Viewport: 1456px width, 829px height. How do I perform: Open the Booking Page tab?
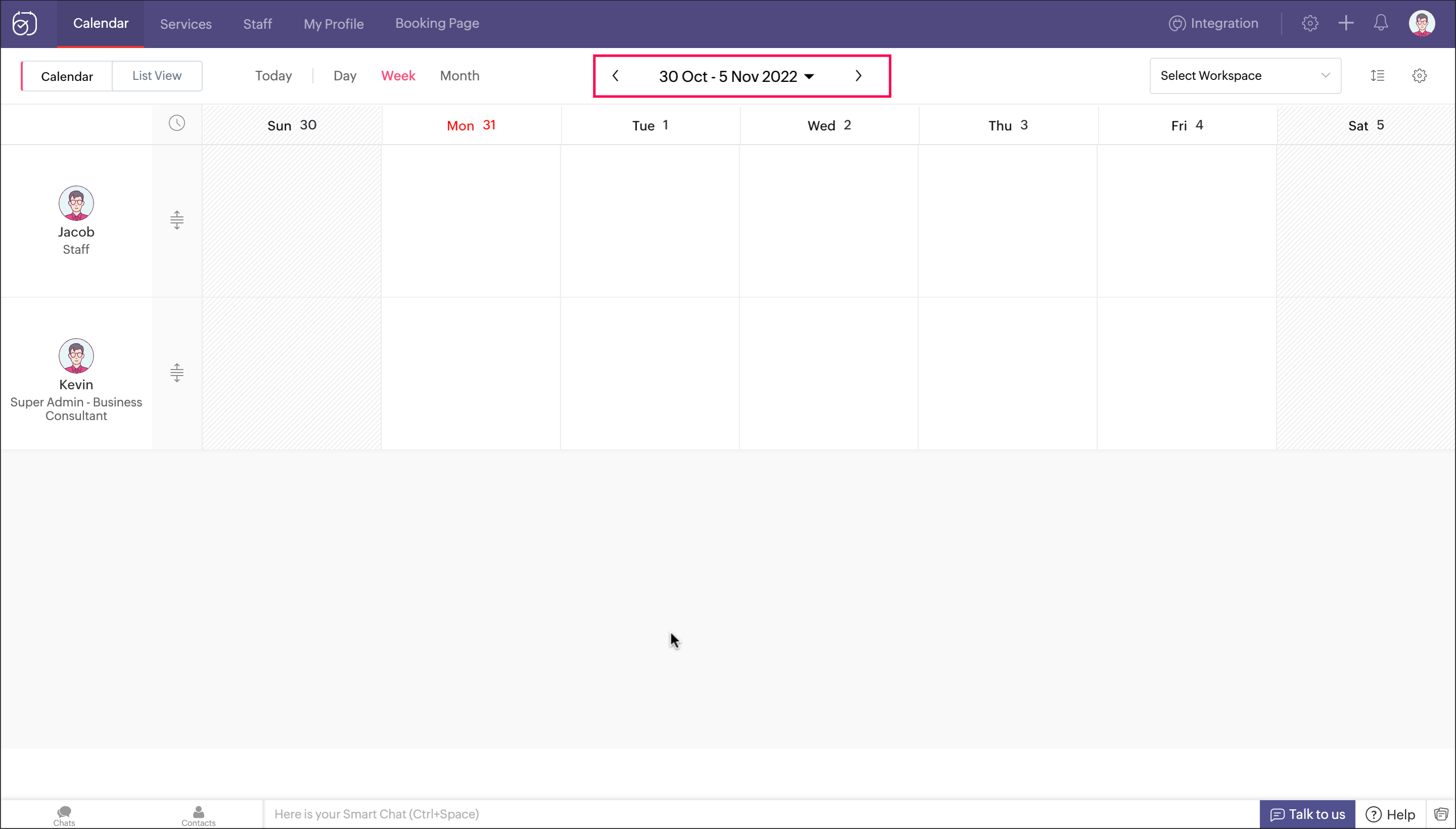click(437, 23)
